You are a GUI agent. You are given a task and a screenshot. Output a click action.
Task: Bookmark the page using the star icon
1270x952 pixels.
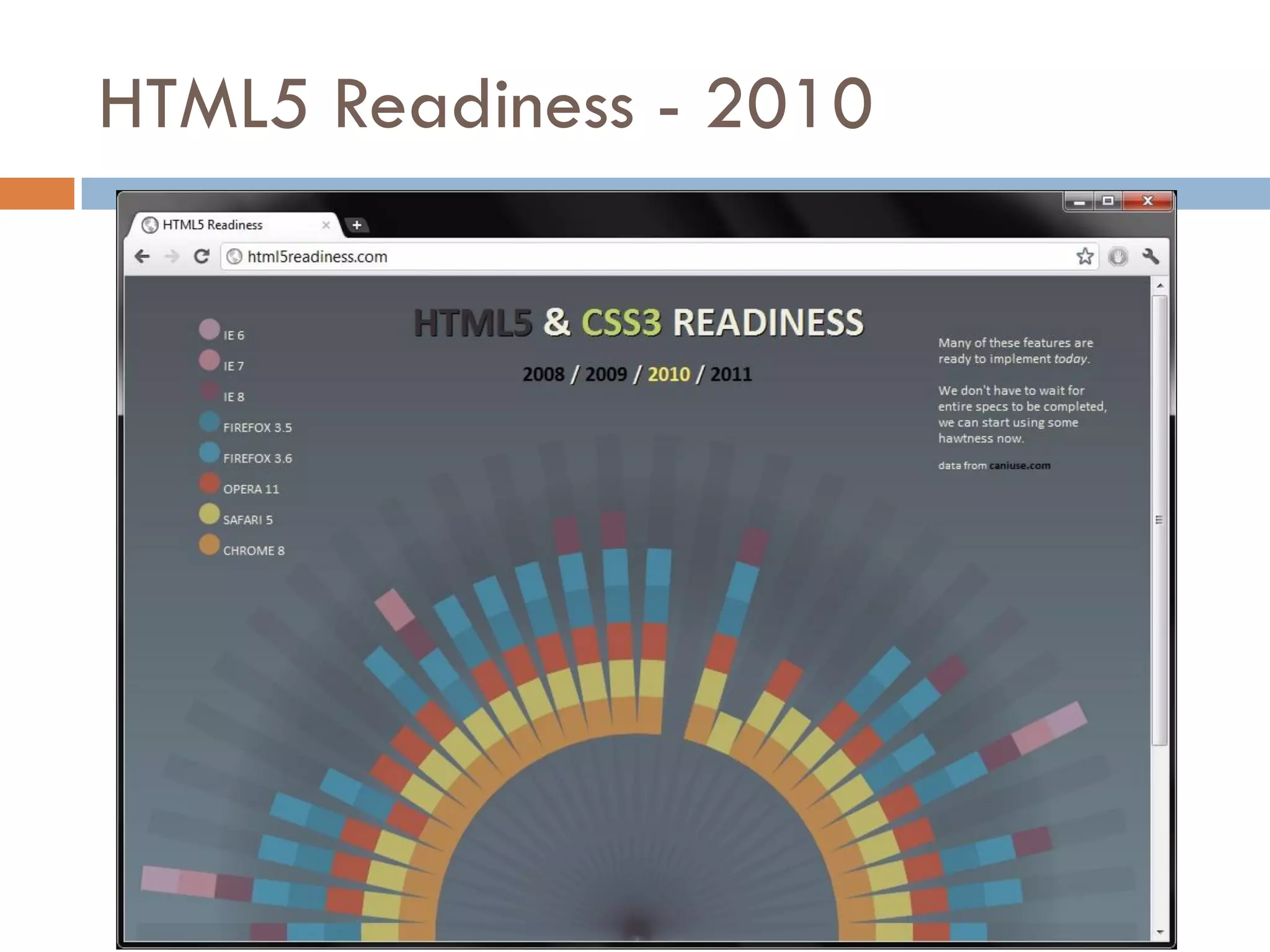pos(1085,256)
